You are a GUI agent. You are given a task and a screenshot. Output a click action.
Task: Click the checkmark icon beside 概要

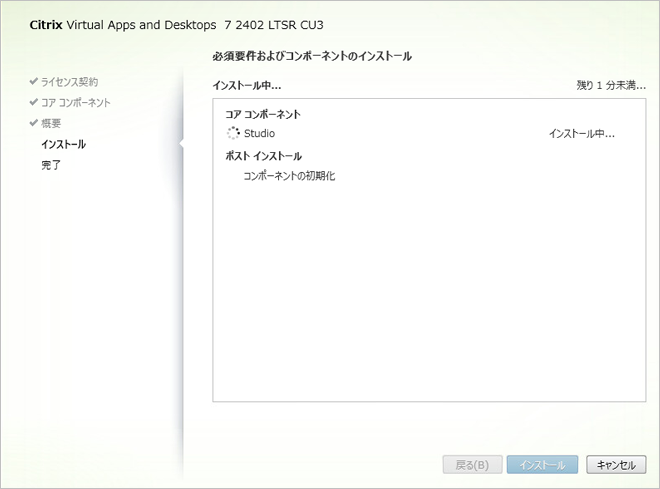click(x=34, y=123)
